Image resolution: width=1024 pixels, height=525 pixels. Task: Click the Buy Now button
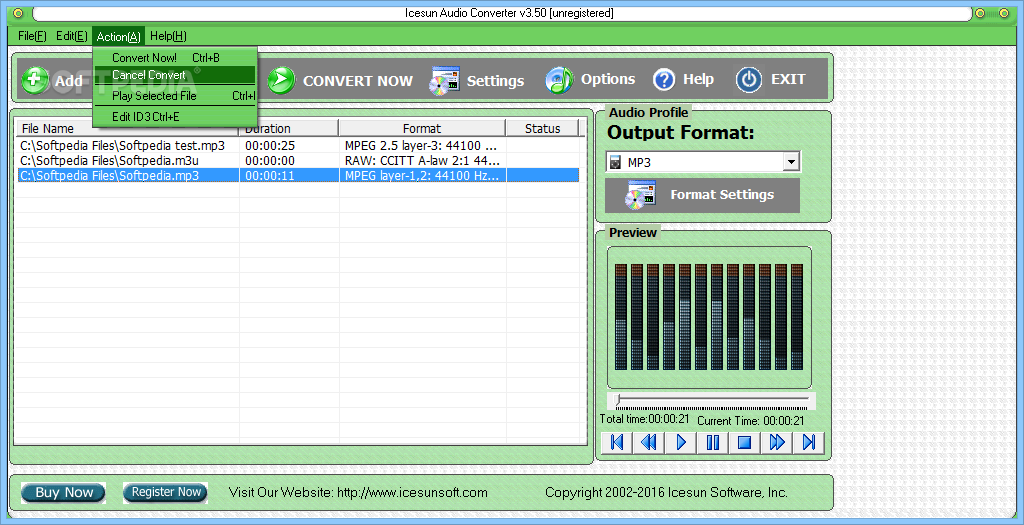63,493
